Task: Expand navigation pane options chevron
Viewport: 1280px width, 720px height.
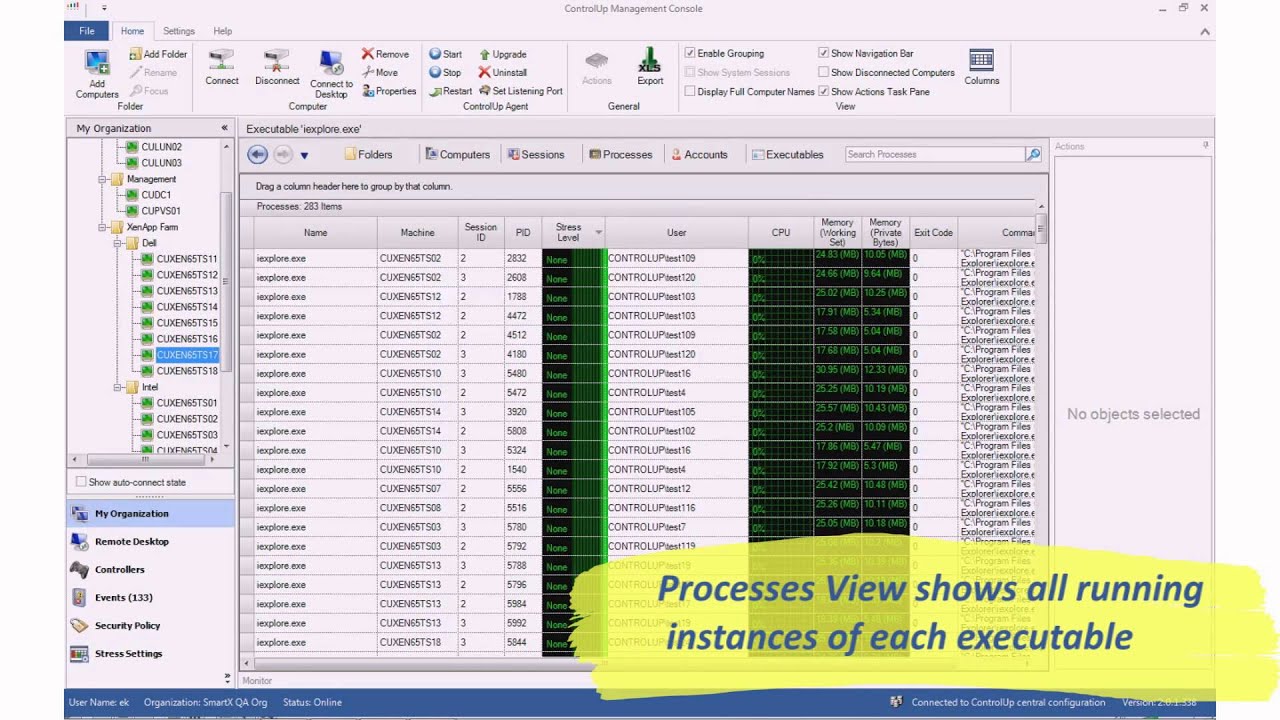Action: 227,678
